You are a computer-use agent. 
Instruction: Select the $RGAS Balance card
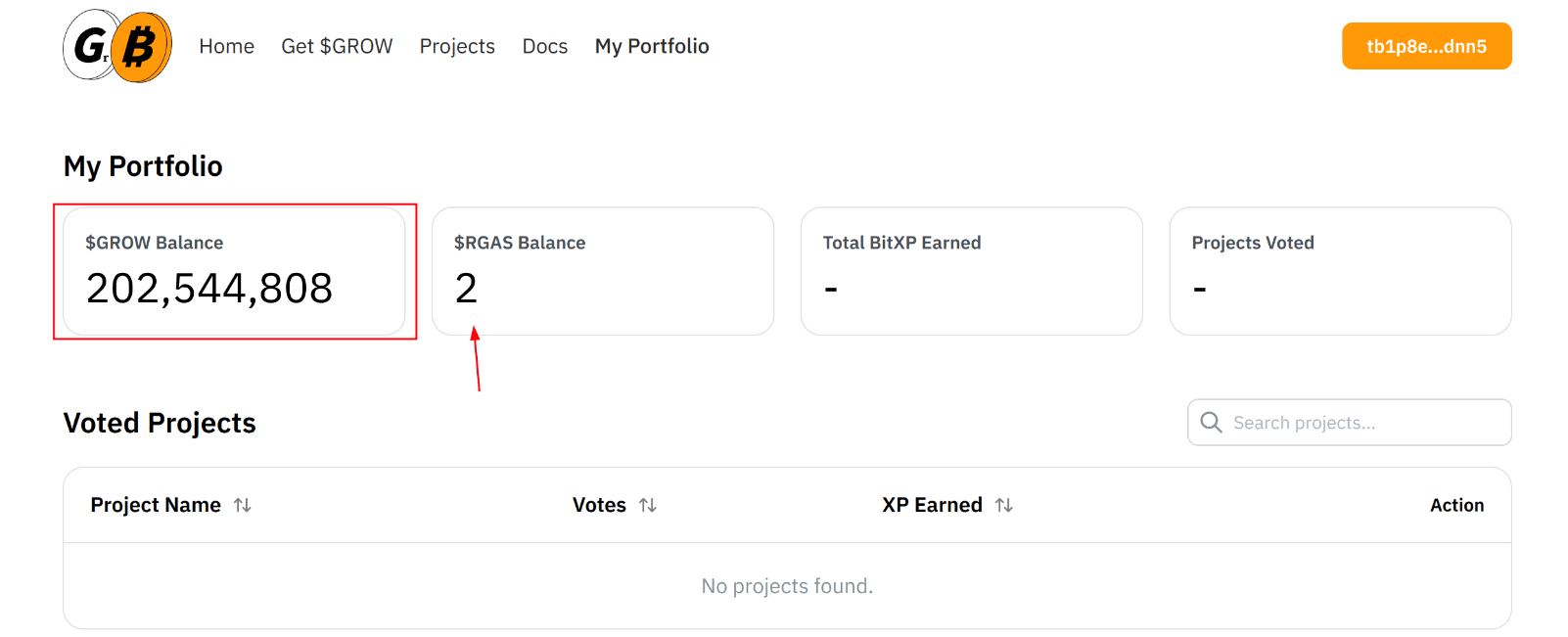[x=603, y=271]
